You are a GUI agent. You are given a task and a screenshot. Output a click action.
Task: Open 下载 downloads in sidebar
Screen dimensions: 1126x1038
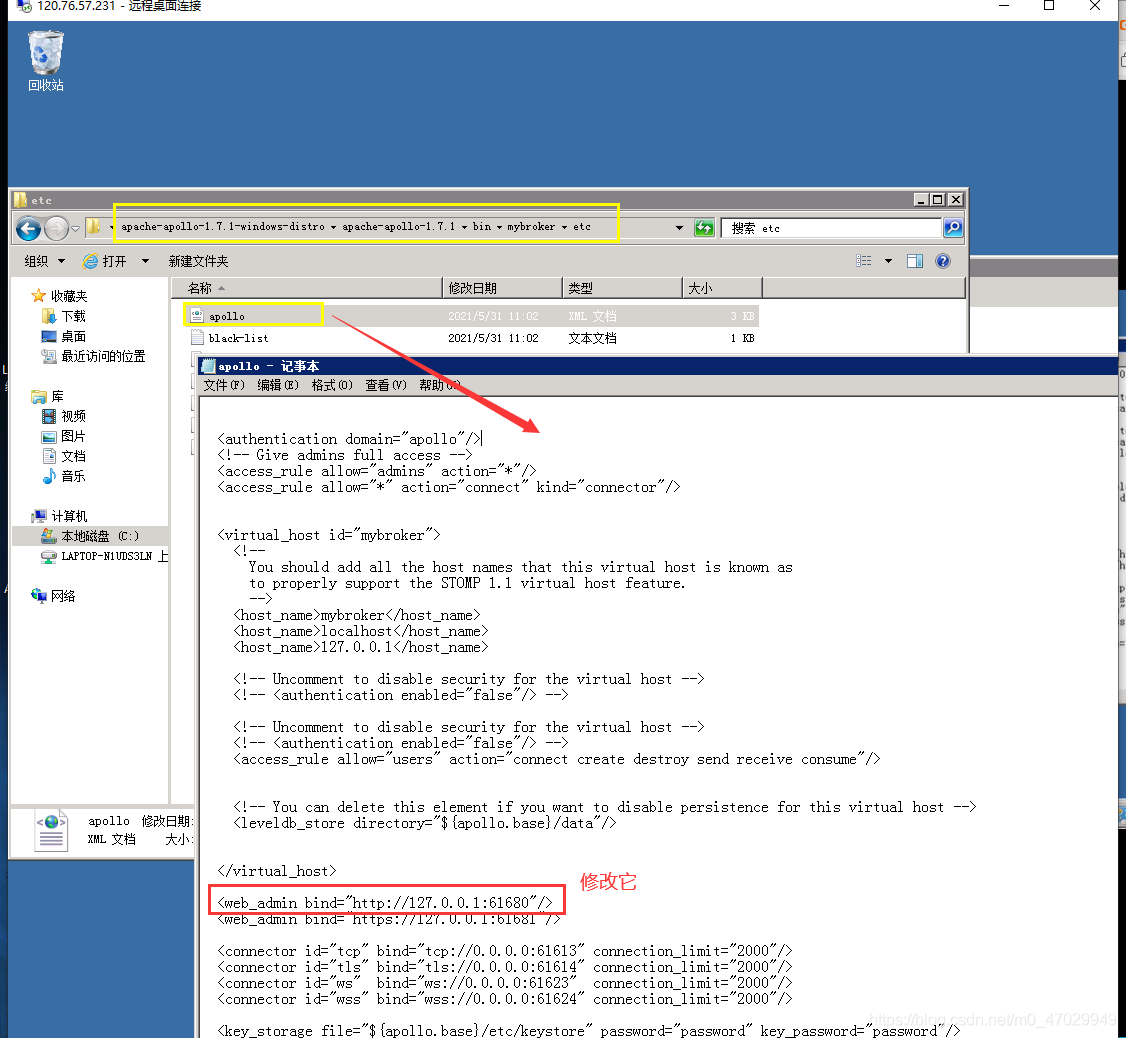tap(64, 316)
